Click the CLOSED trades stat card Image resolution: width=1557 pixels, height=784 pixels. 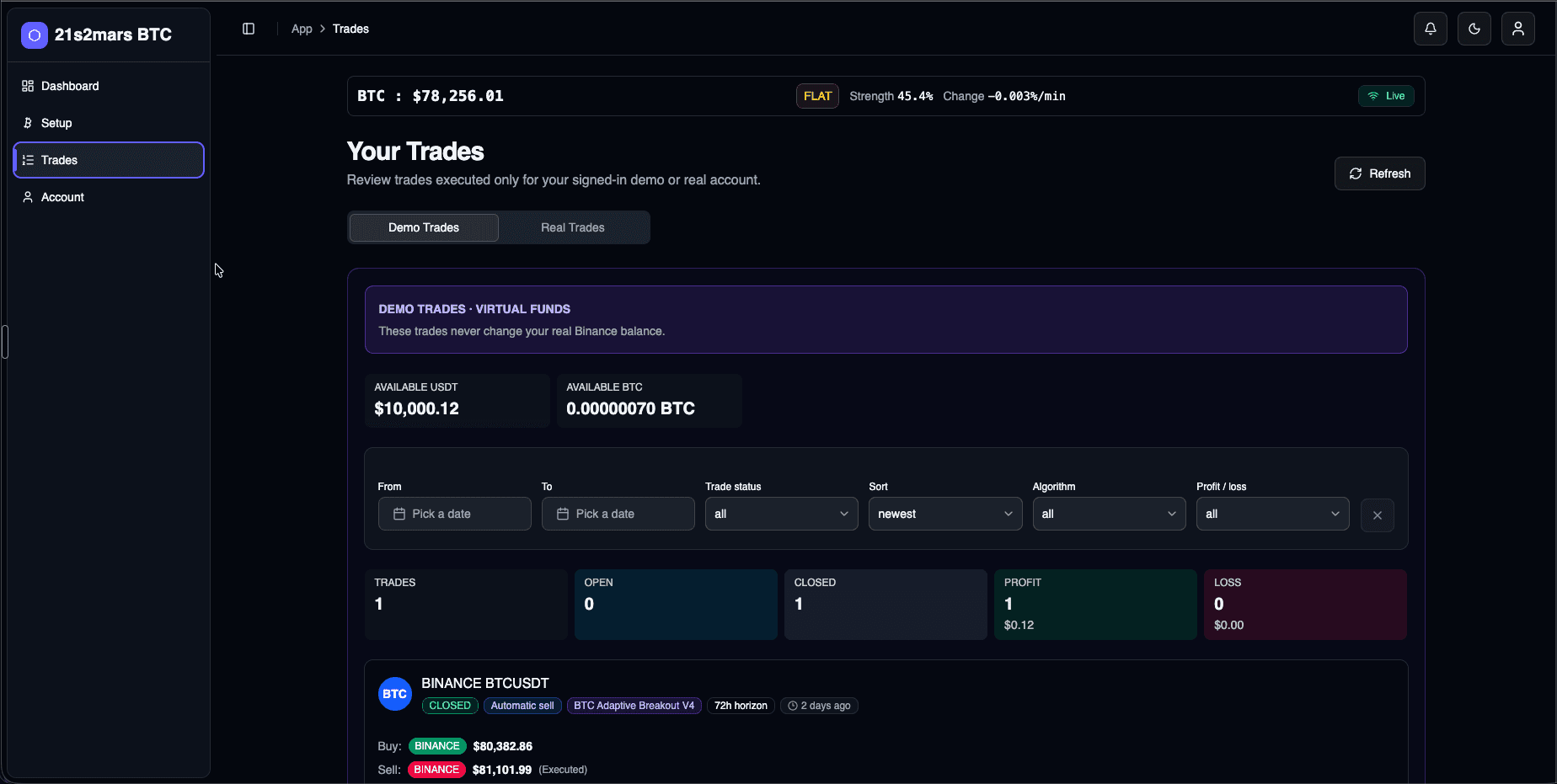point(886,605)
